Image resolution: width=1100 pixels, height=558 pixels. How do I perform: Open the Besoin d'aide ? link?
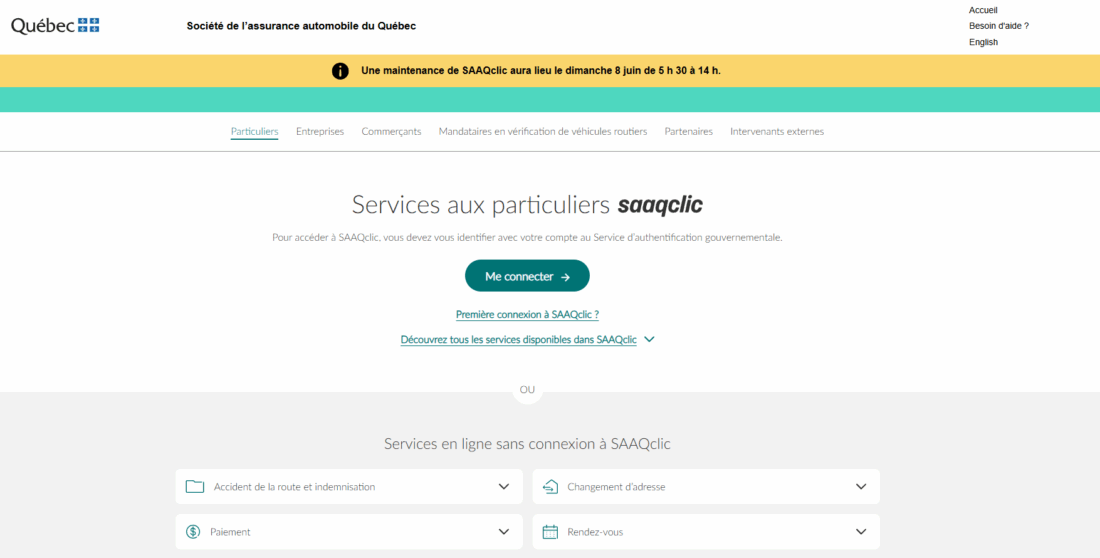(x=999, y=26)
